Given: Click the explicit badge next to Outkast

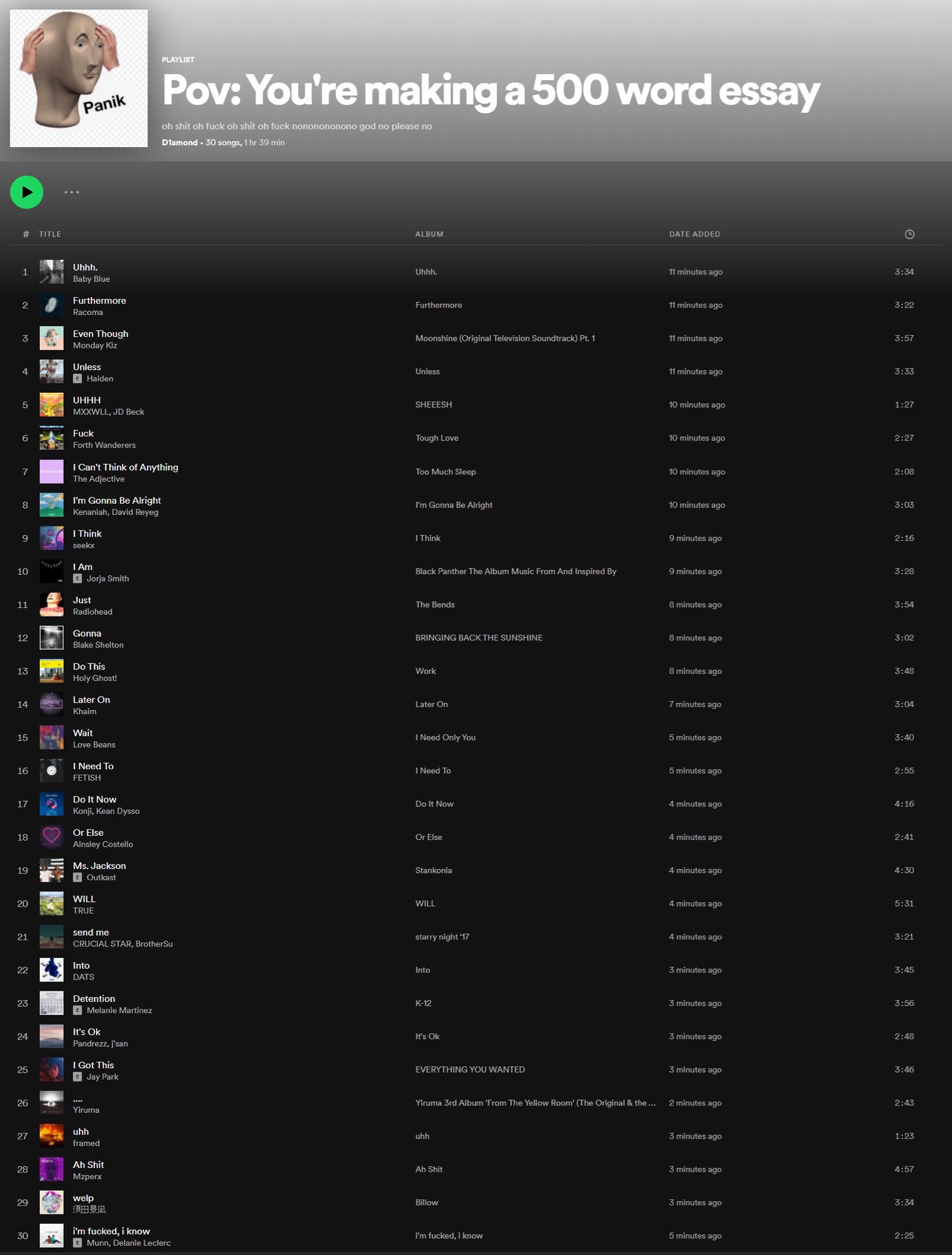Looking at the screenshot, I should (77, 878).
